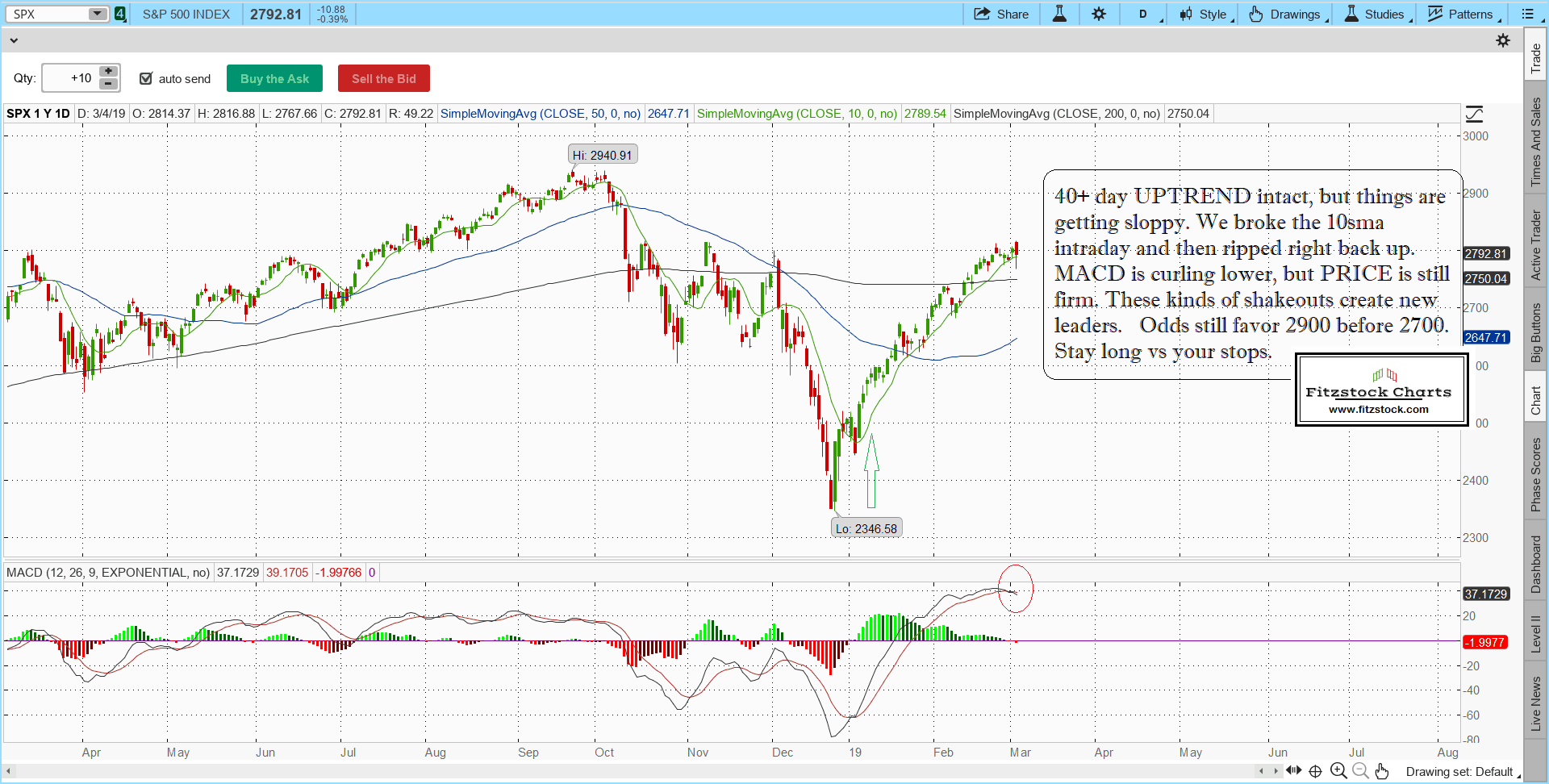Switch to the Active Trader side tab

click(1536, 245)
